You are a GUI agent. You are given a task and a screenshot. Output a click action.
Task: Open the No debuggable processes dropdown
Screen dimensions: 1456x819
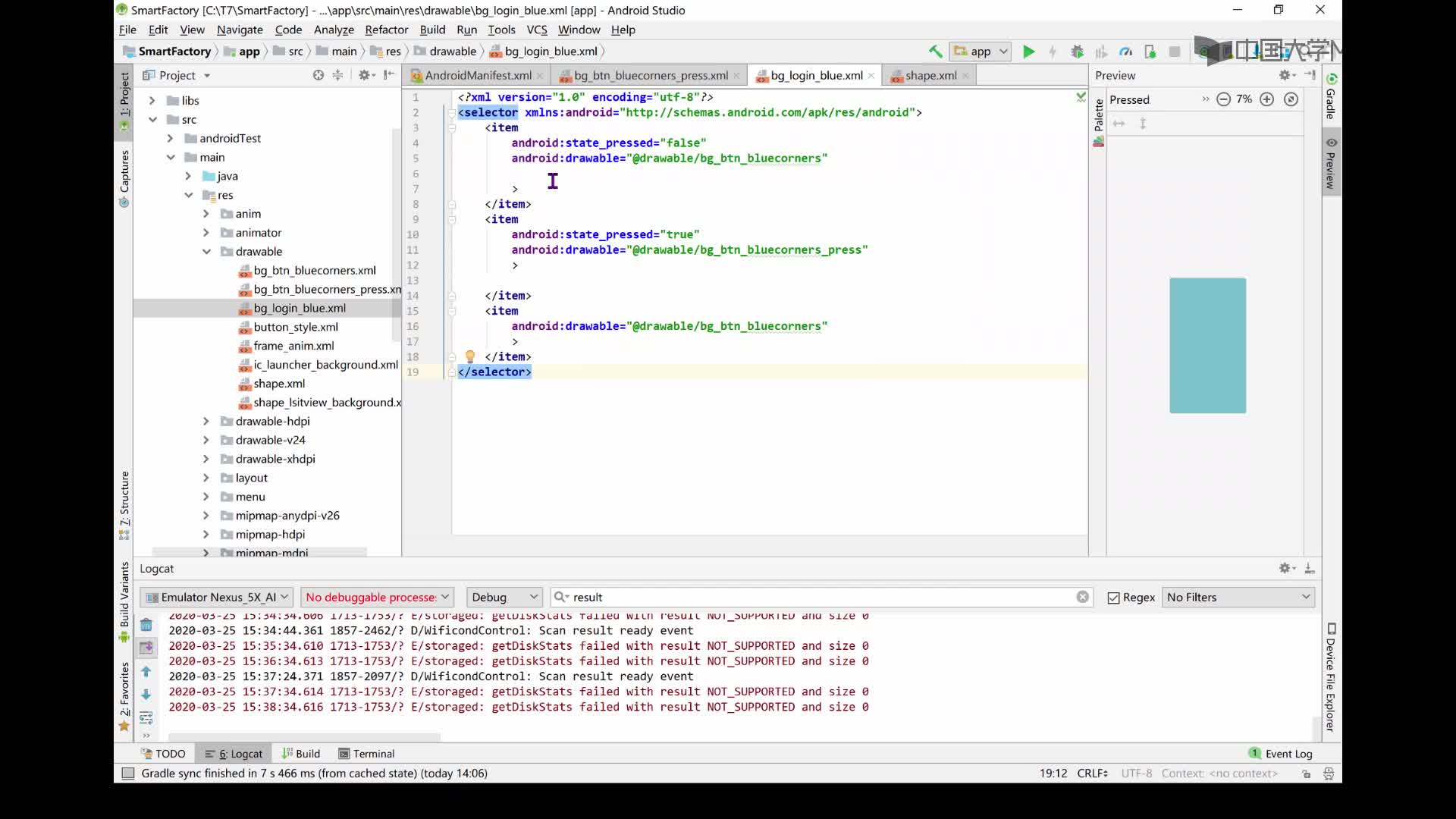(377, 597)
